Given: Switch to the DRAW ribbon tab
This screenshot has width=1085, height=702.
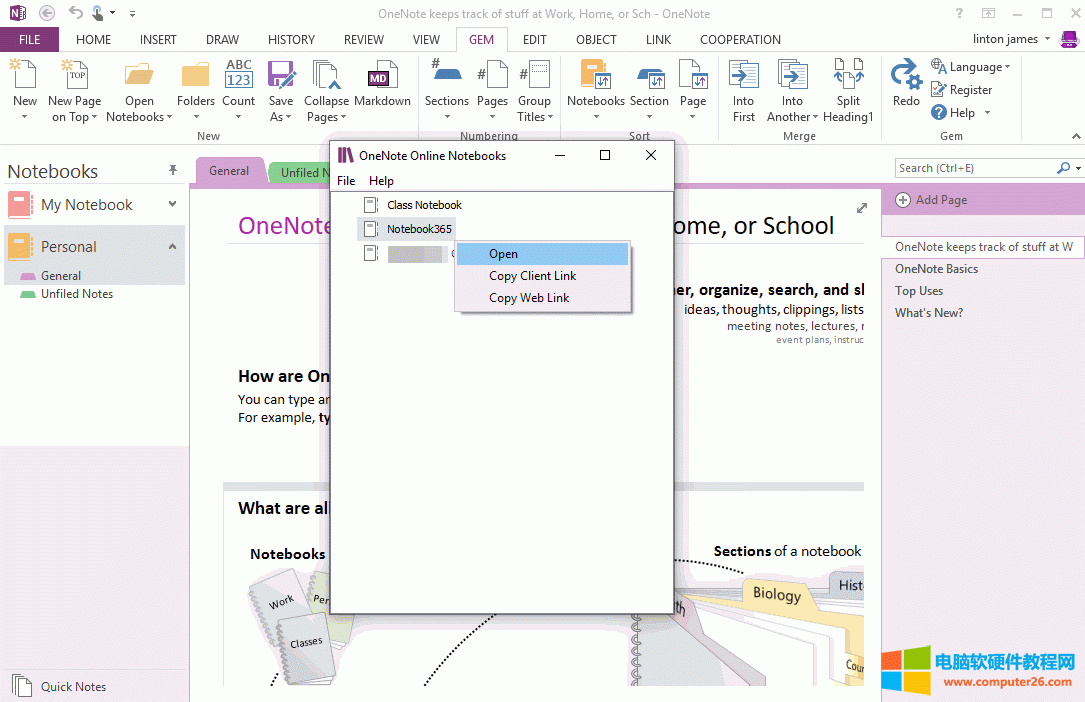Looking at the screenshot, I should pos(222,40).
